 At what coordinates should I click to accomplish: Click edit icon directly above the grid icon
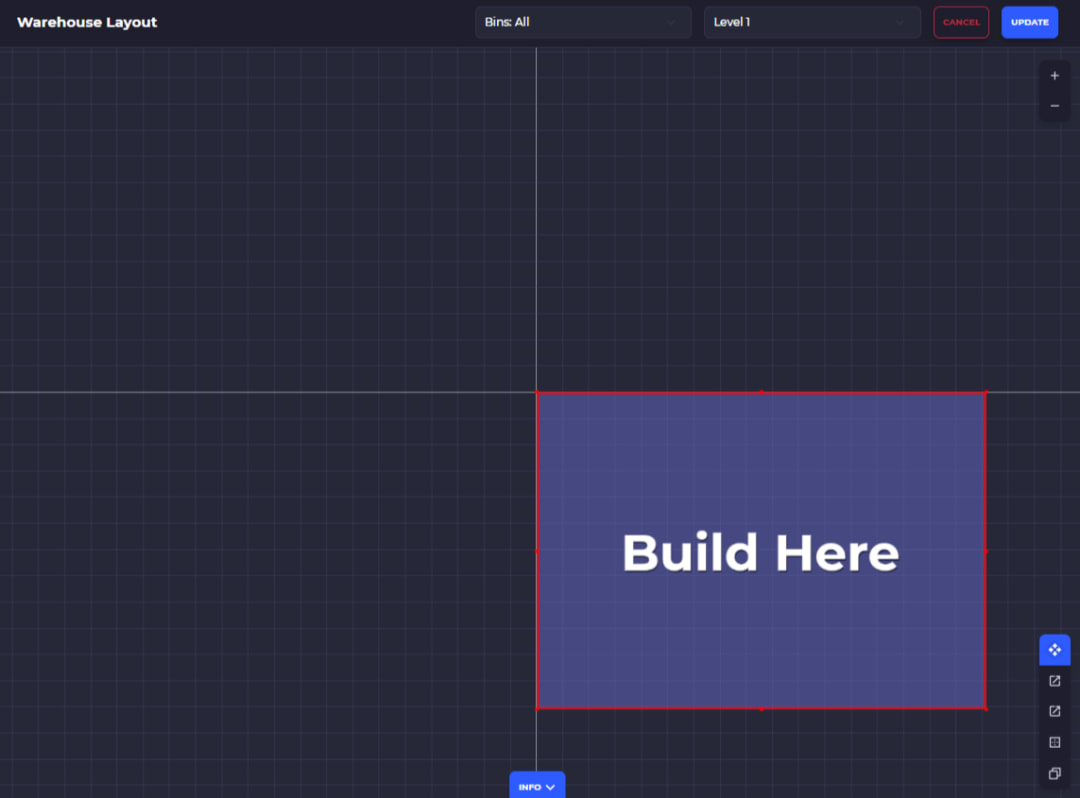[x=1055, y=711]
